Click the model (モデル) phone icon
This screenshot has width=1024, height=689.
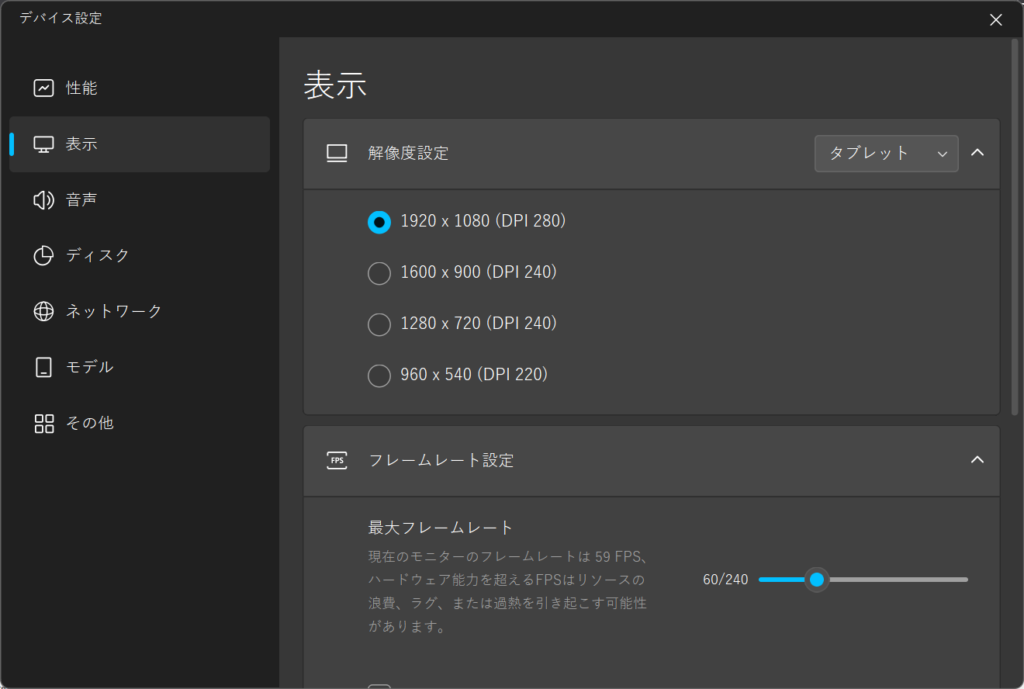tap(43, 367)
